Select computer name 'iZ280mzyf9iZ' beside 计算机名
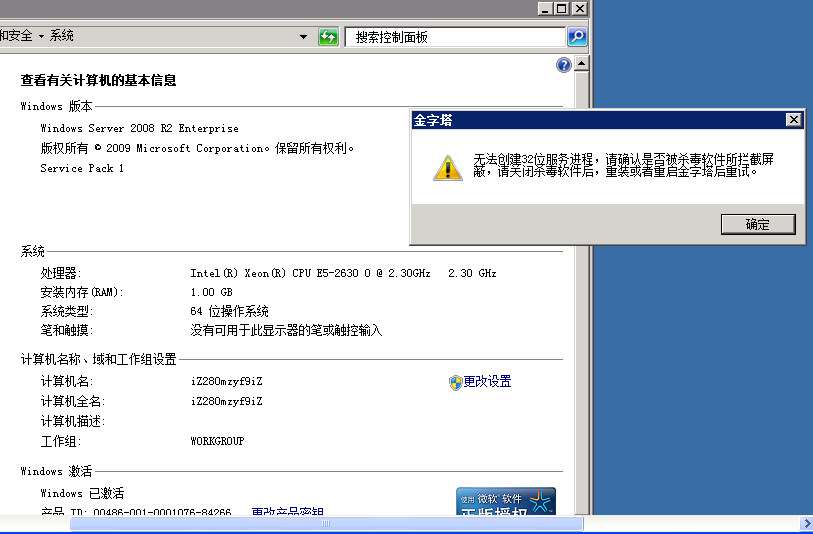813x534 pixels. point(227,382)
